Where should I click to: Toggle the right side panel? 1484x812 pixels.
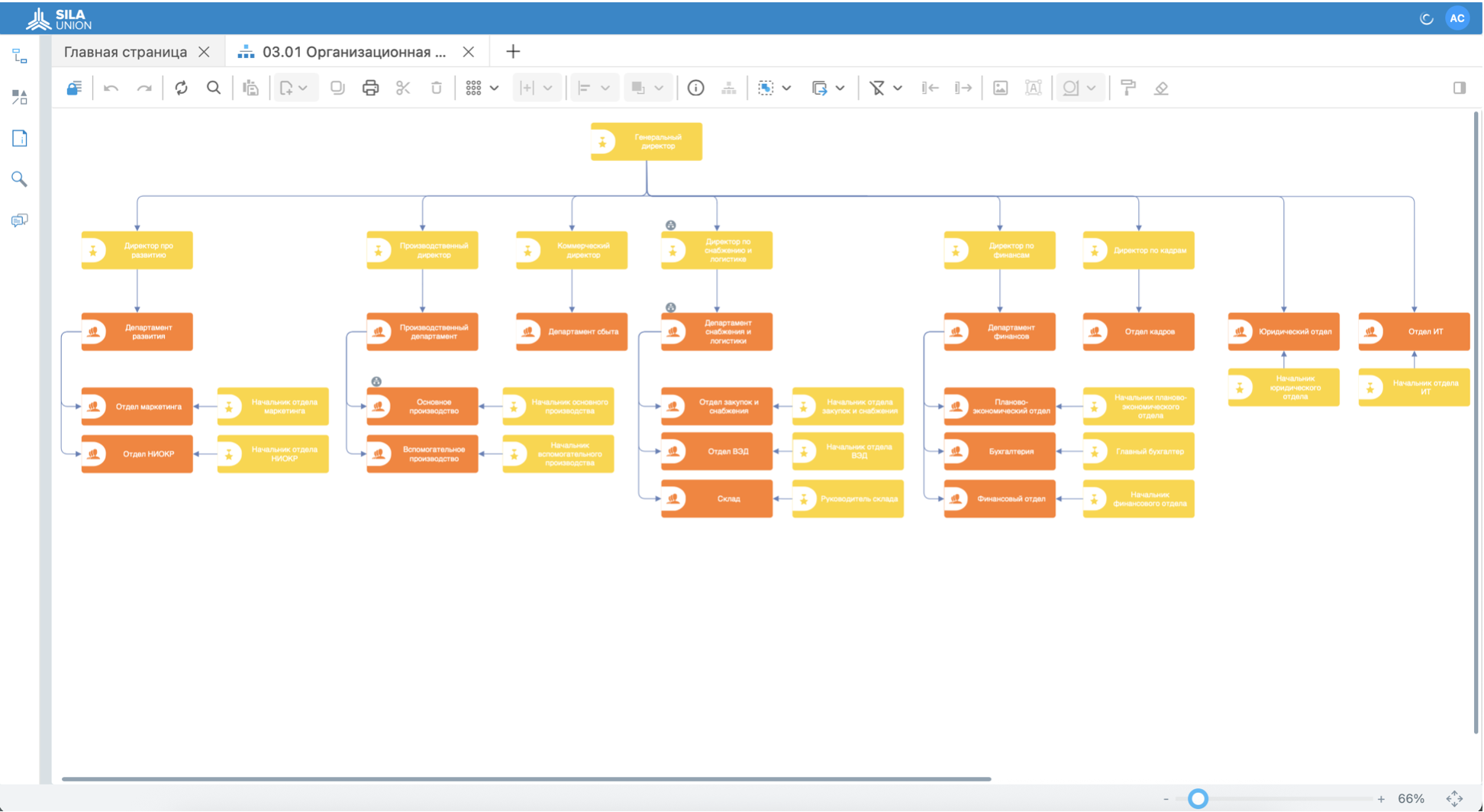pos(1459,88)
